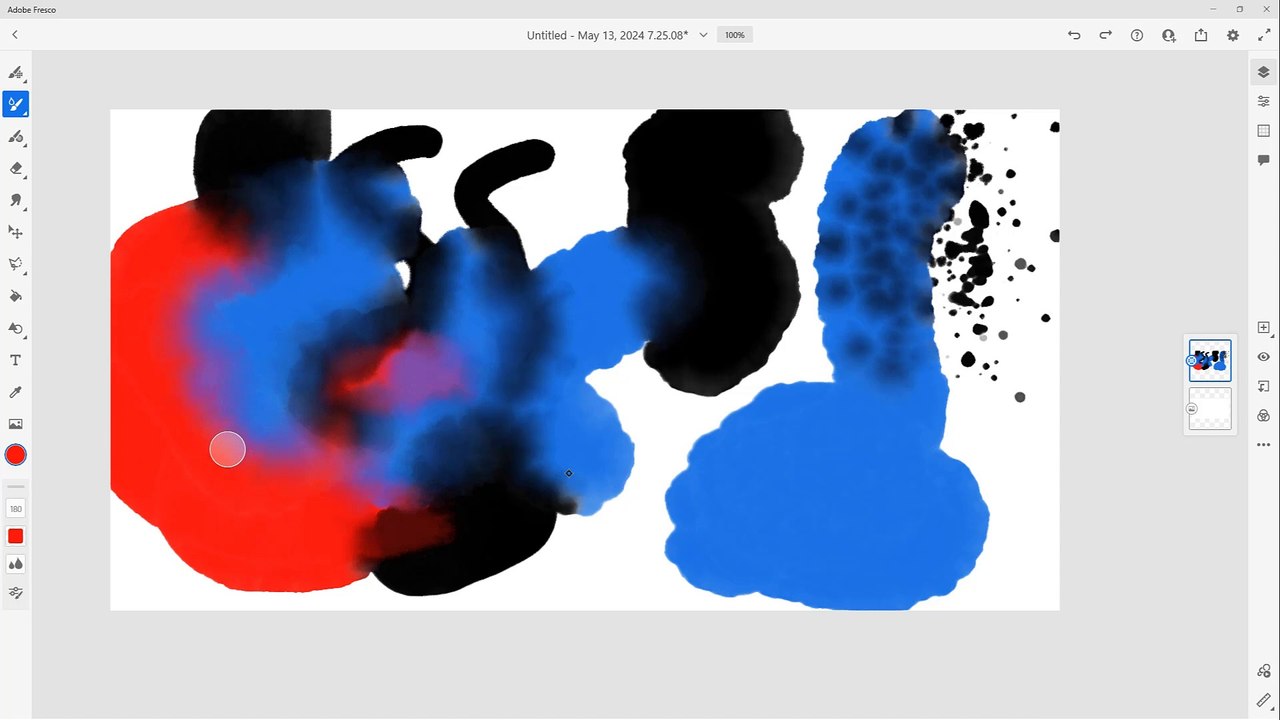Select the Shapes tool
This screenshot has height=720, width=1280.
click(x=16, y=328)
